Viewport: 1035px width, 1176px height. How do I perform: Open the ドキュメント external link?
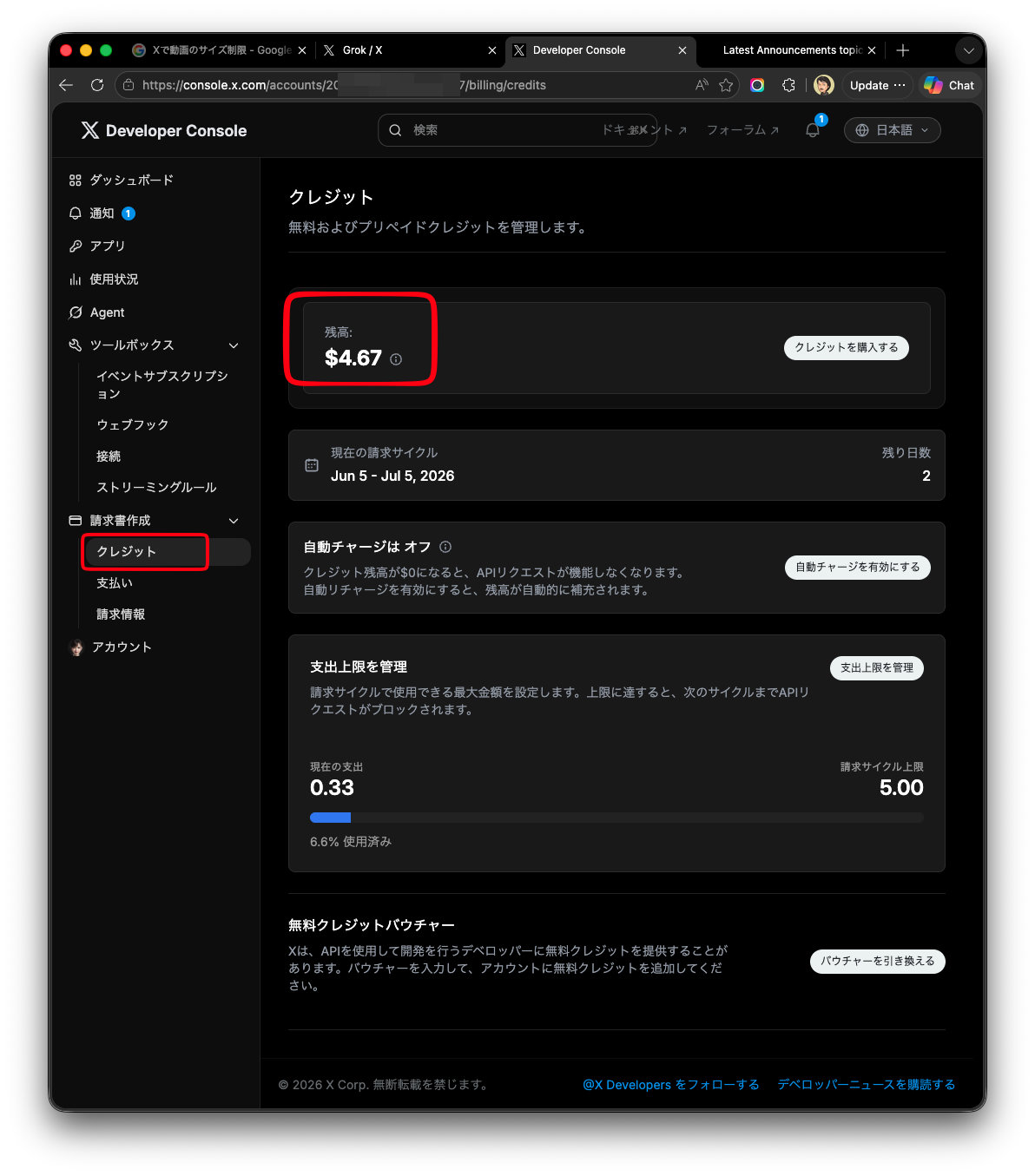[x=644, y=130]
